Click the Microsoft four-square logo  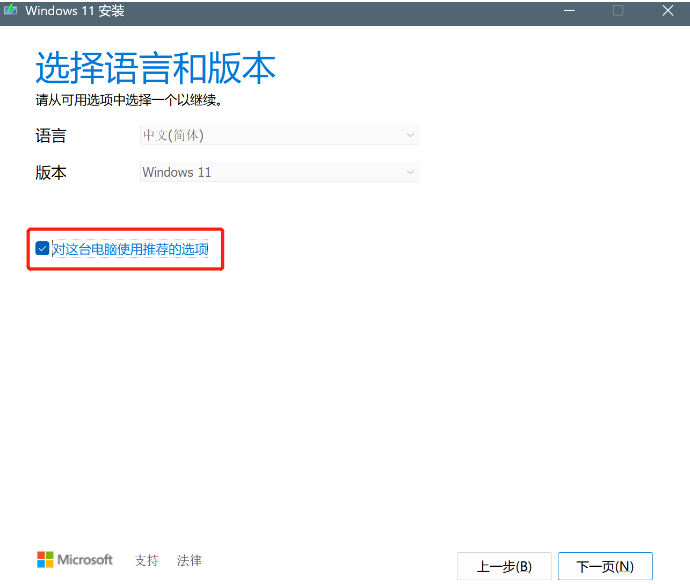pos(46,560)
